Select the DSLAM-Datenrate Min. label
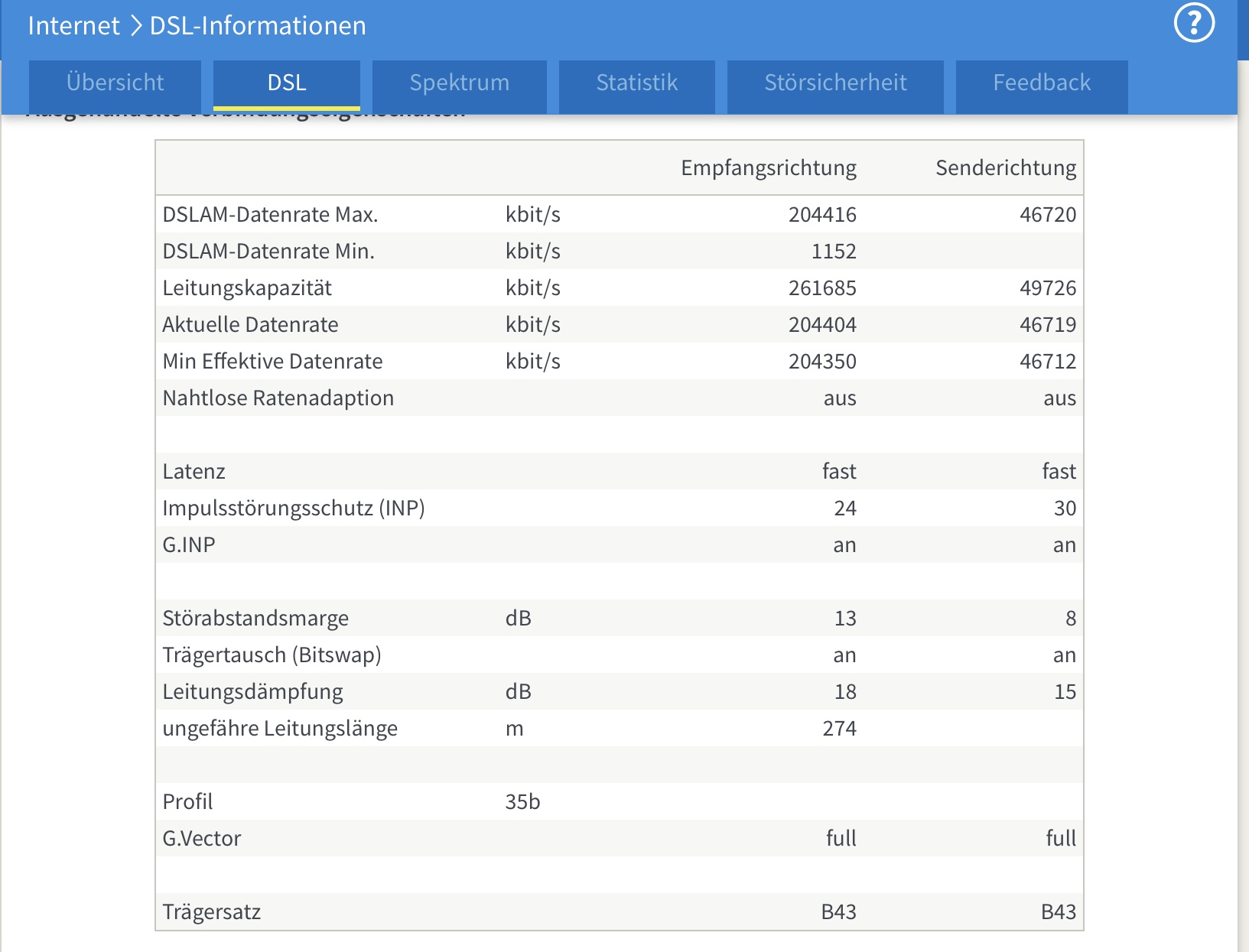Viewport: 1249px width, 952px height. [268, 252]
